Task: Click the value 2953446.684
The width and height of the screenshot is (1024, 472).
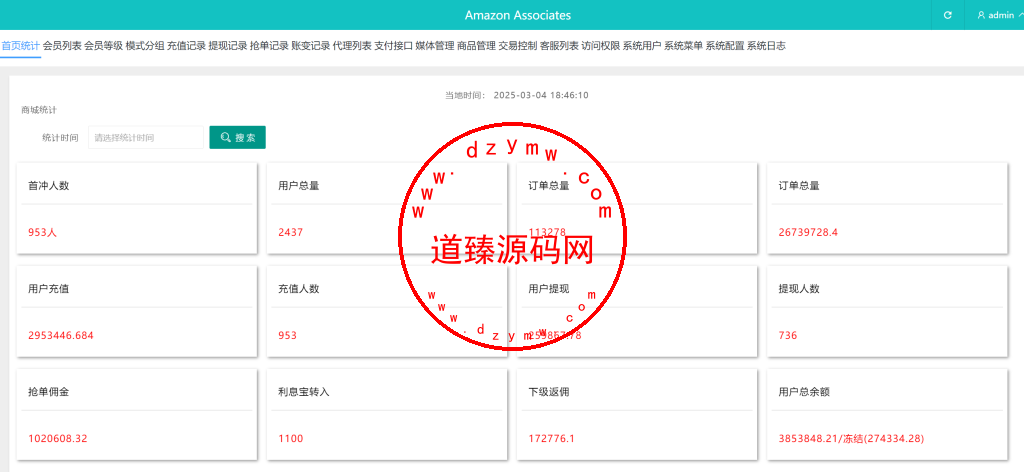Action: pos(61,336)
